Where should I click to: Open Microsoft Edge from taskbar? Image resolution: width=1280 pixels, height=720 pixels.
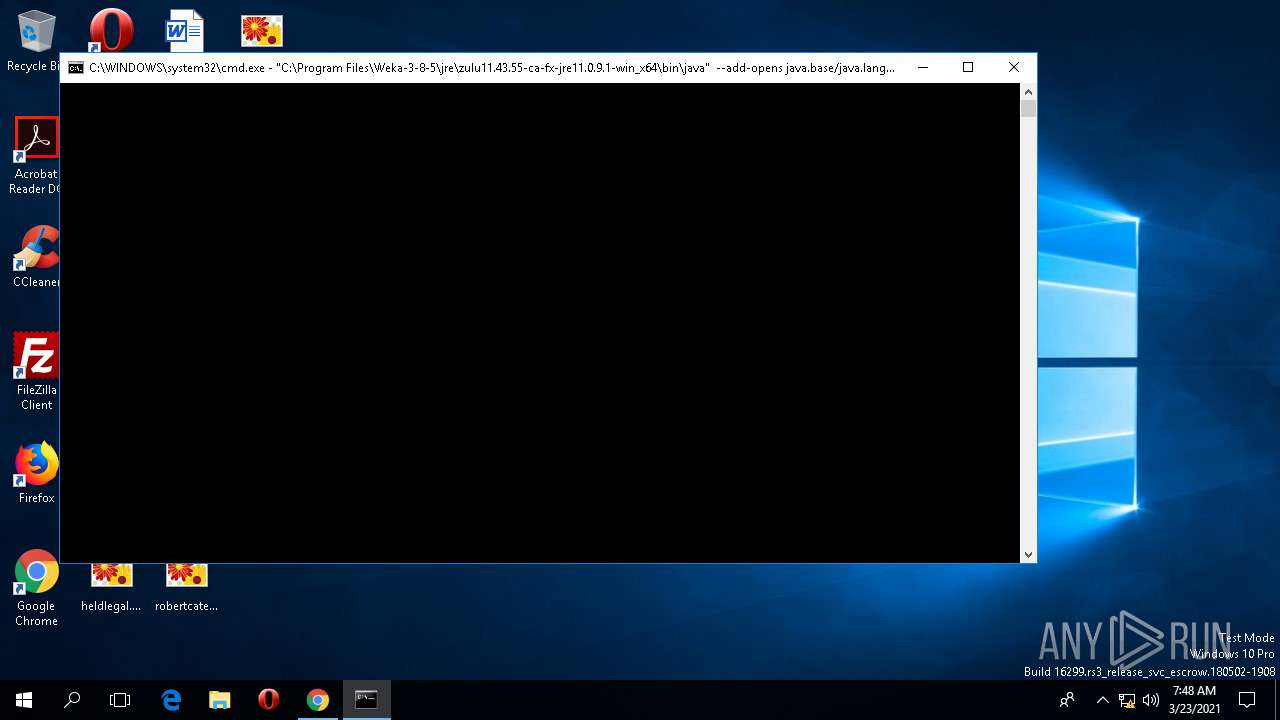click(x=171, y=700)
